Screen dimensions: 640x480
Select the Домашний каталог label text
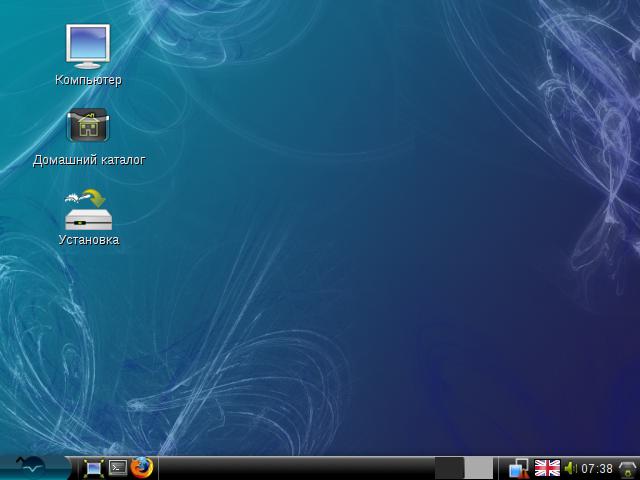(x=89, y=160)
